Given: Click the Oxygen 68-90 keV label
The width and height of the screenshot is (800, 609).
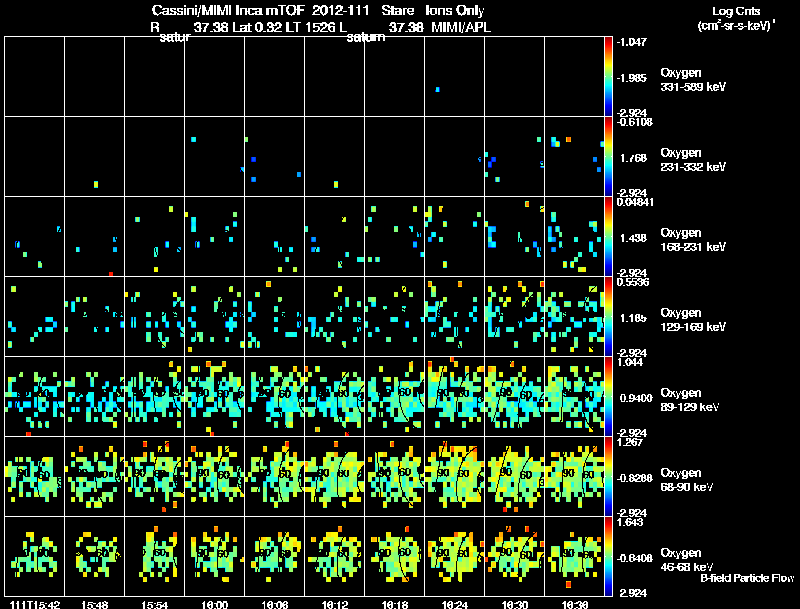Looking at the screenshot, I should 687,480.
